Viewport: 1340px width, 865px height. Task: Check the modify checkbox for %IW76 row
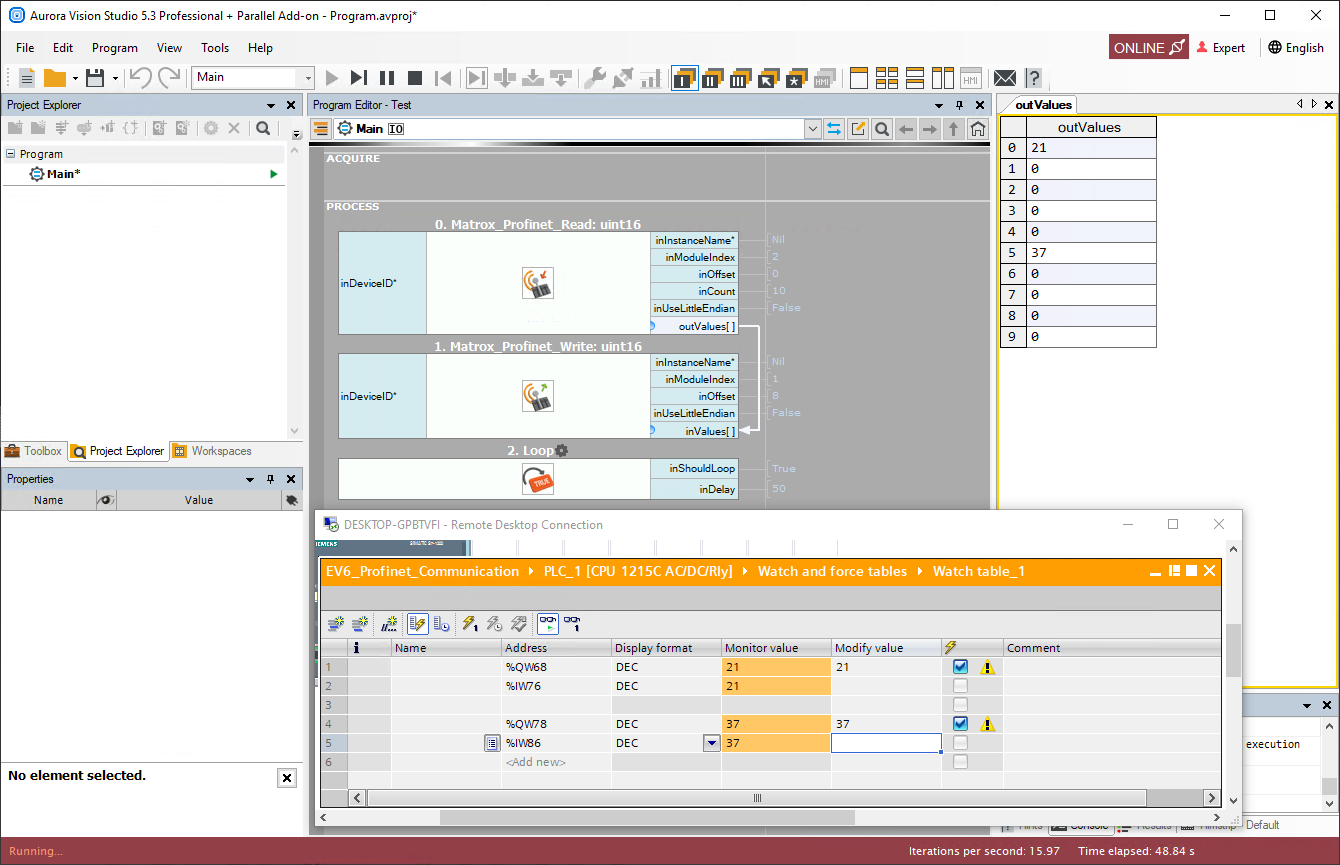[960, 686]
